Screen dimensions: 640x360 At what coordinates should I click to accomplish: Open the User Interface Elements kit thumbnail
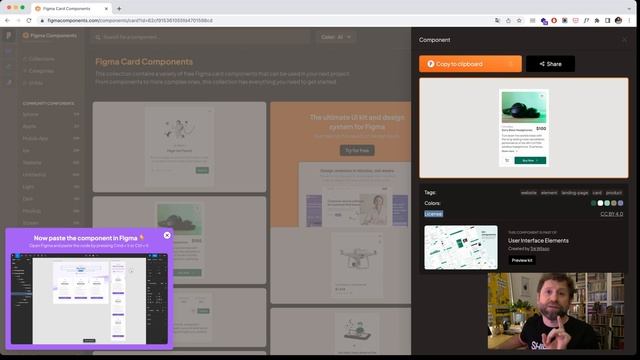point(461,247)
